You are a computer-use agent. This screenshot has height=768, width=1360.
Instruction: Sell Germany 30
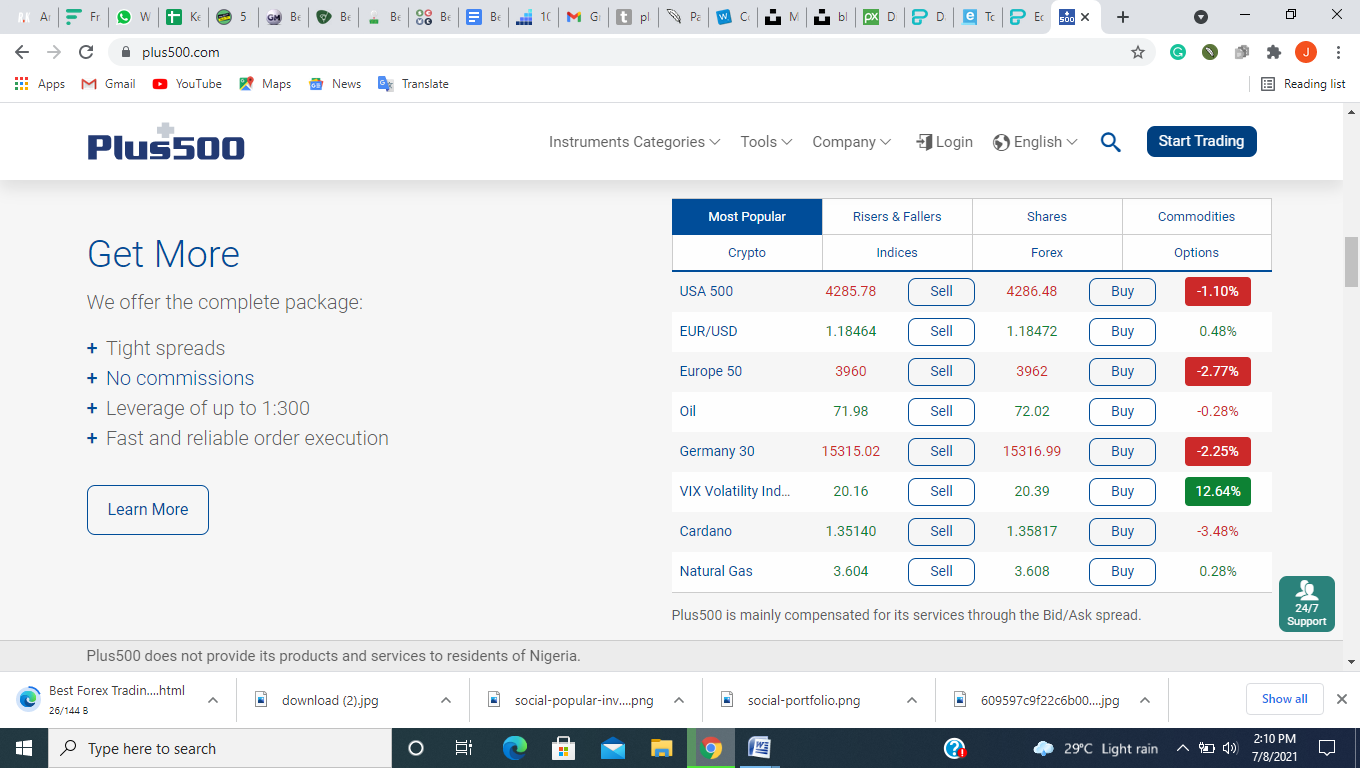(941, 452)
